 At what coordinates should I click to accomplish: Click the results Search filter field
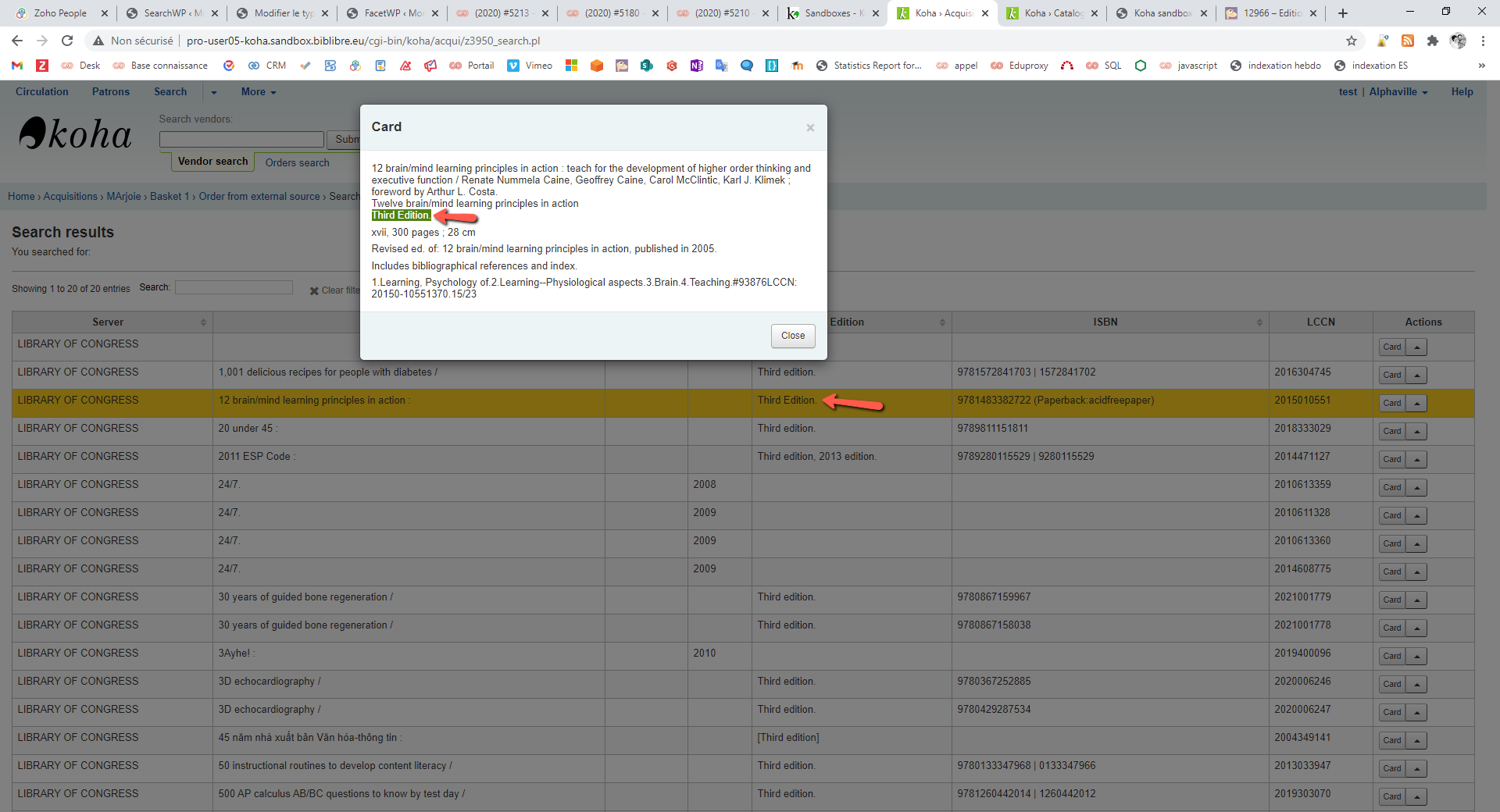234,288
